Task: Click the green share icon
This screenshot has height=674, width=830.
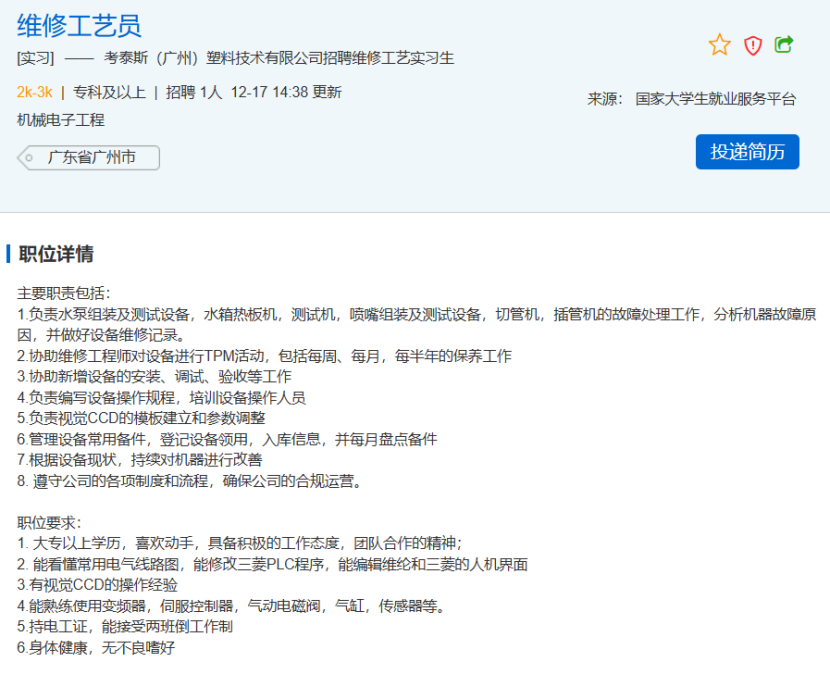Action: [785, 45]
